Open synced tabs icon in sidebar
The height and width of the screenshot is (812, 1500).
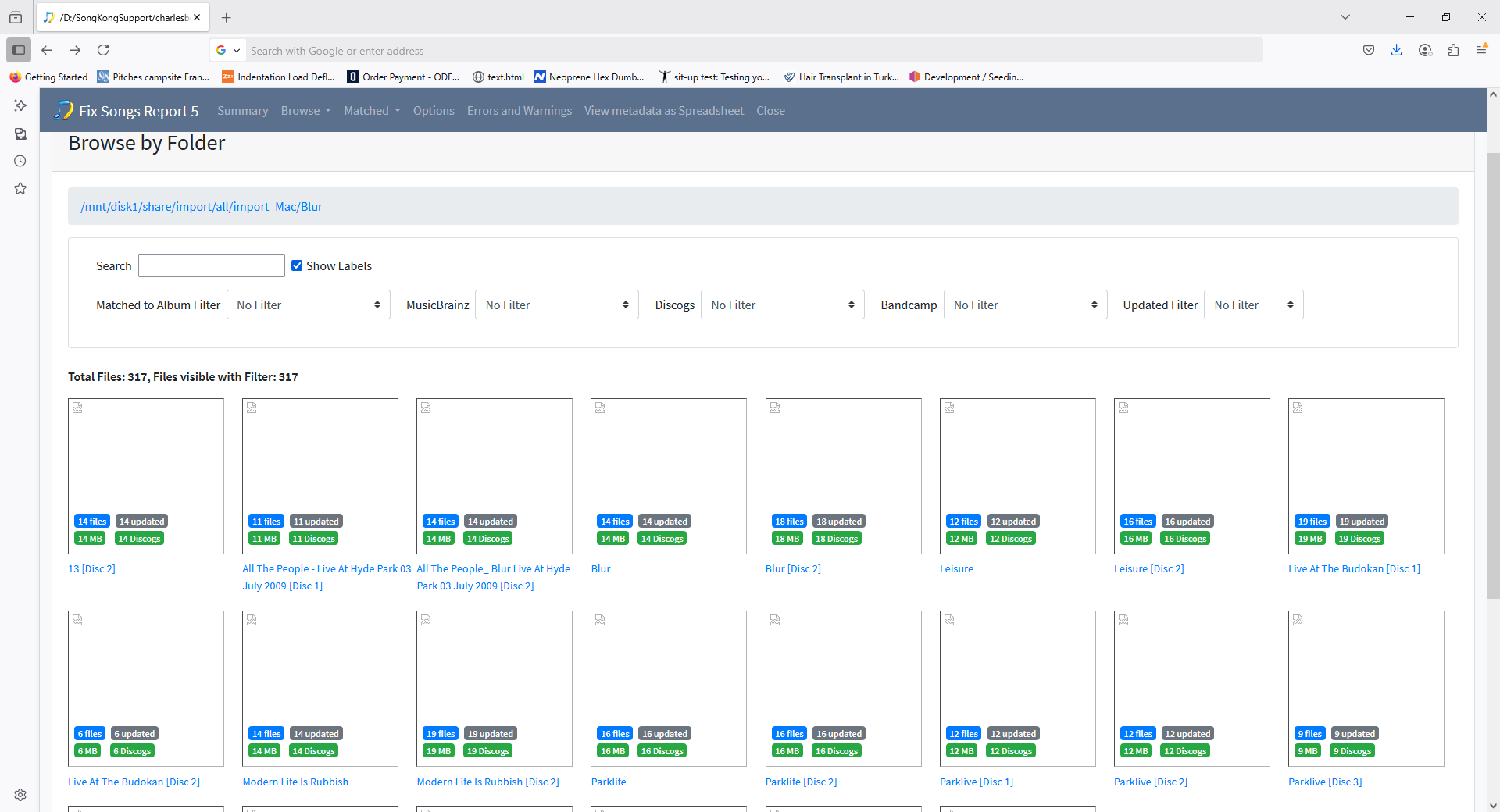coord(20,134)
